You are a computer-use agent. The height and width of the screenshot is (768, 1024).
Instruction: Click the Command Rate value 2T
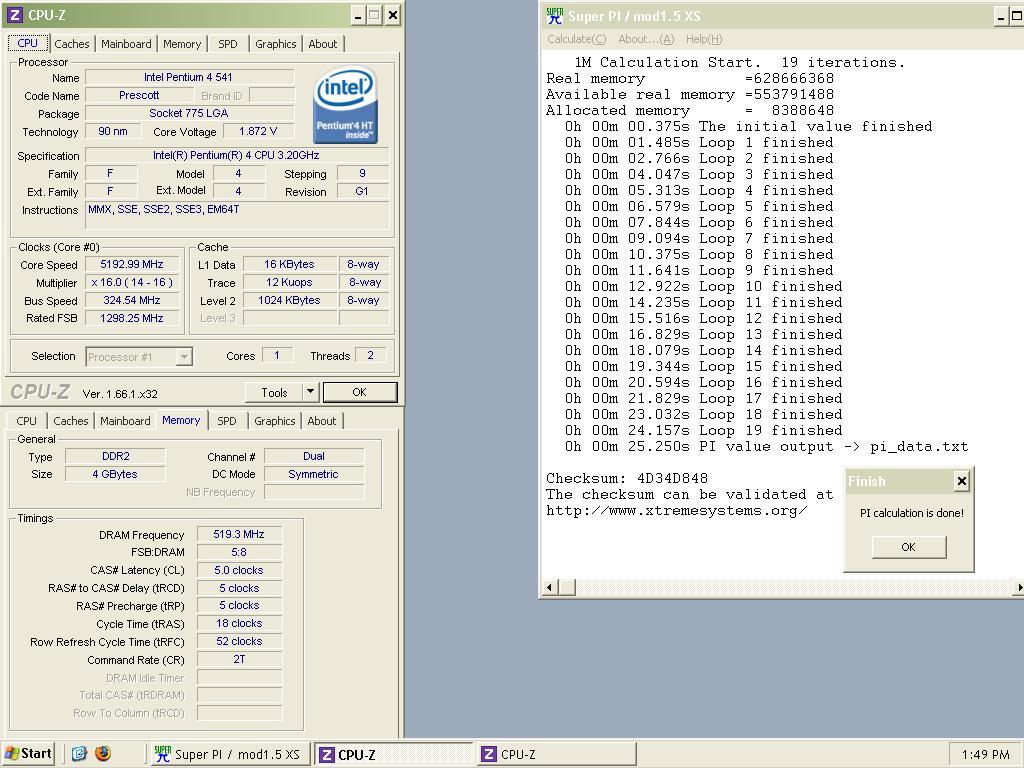pyautogui.click(x=239, y=660)
